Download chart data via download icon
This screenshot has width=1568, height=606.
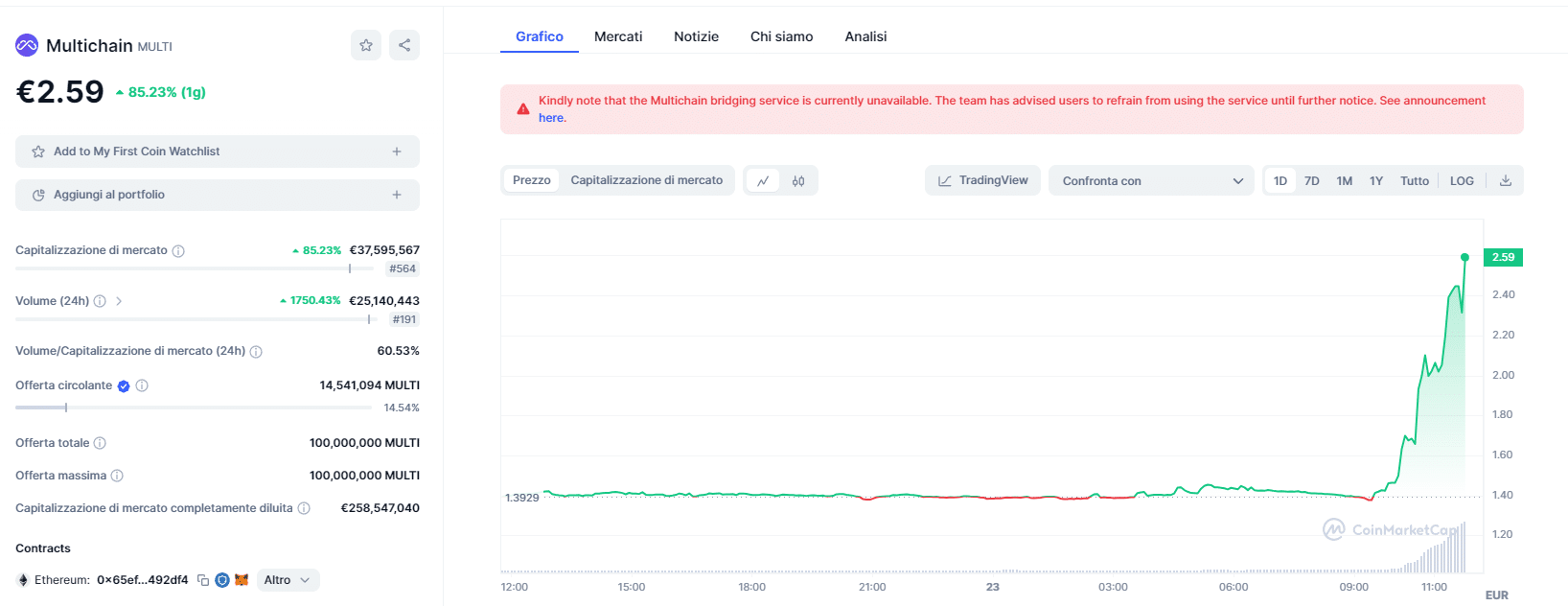point(1506,181)
